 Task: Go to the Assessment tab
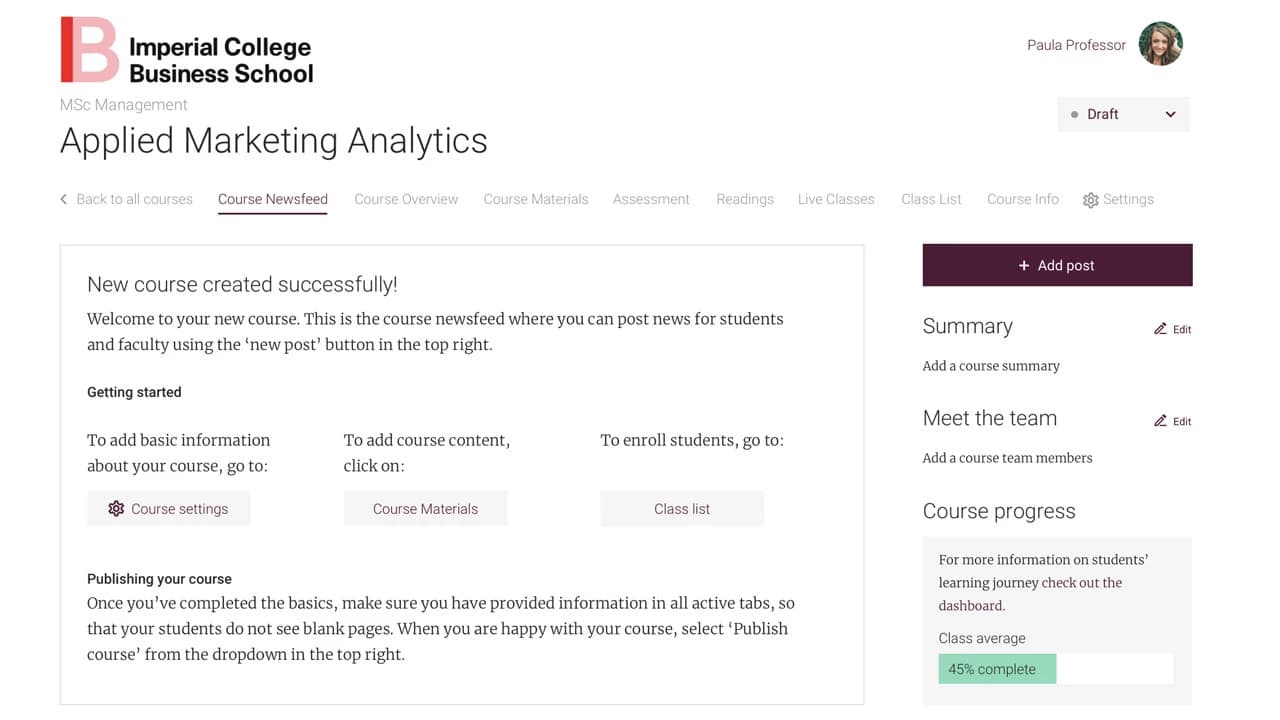[x=651, y=199]
